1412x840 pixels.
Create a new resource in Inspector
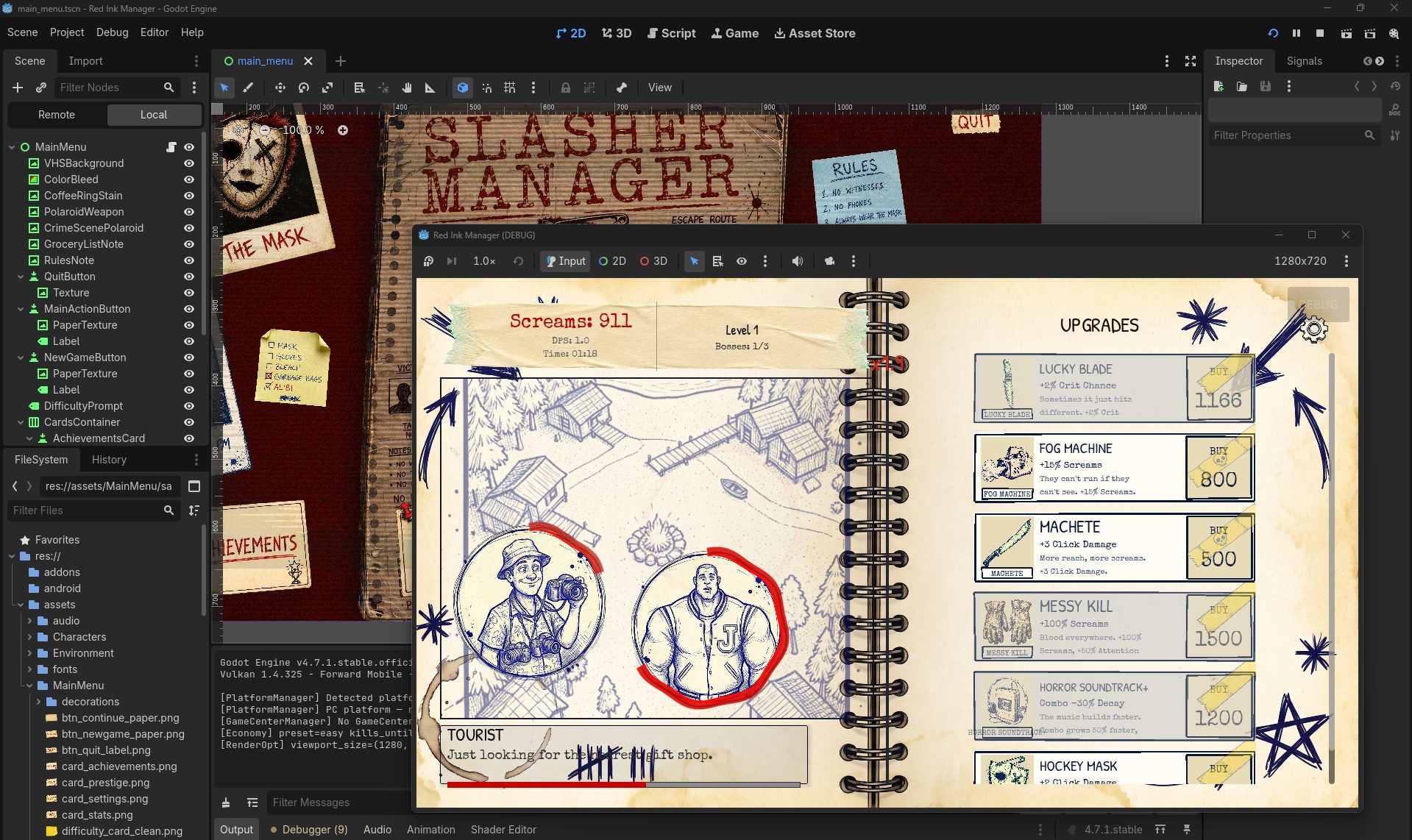click(1218, 87)
